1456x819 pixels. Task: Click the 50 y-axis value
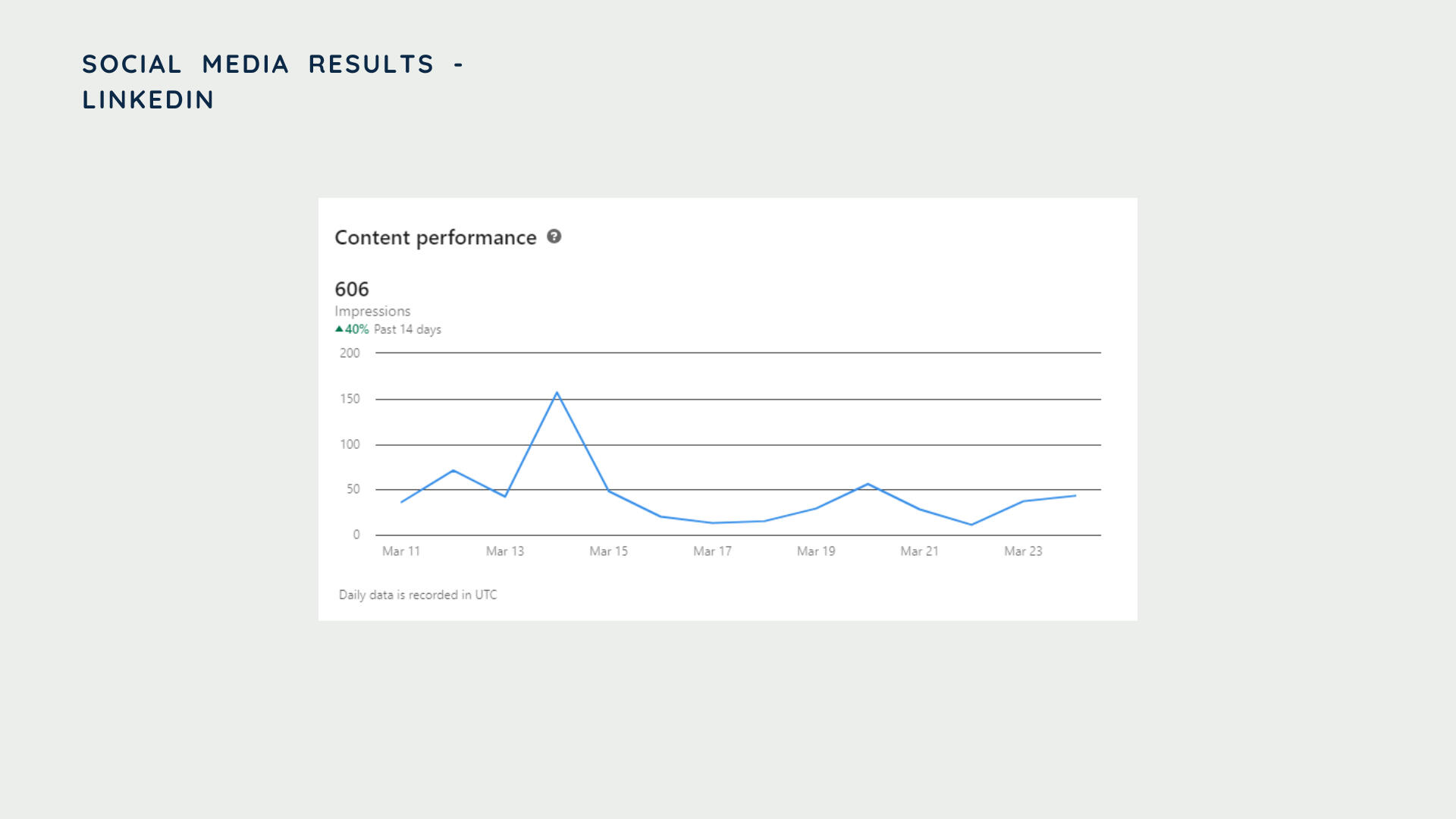[353, 489]
